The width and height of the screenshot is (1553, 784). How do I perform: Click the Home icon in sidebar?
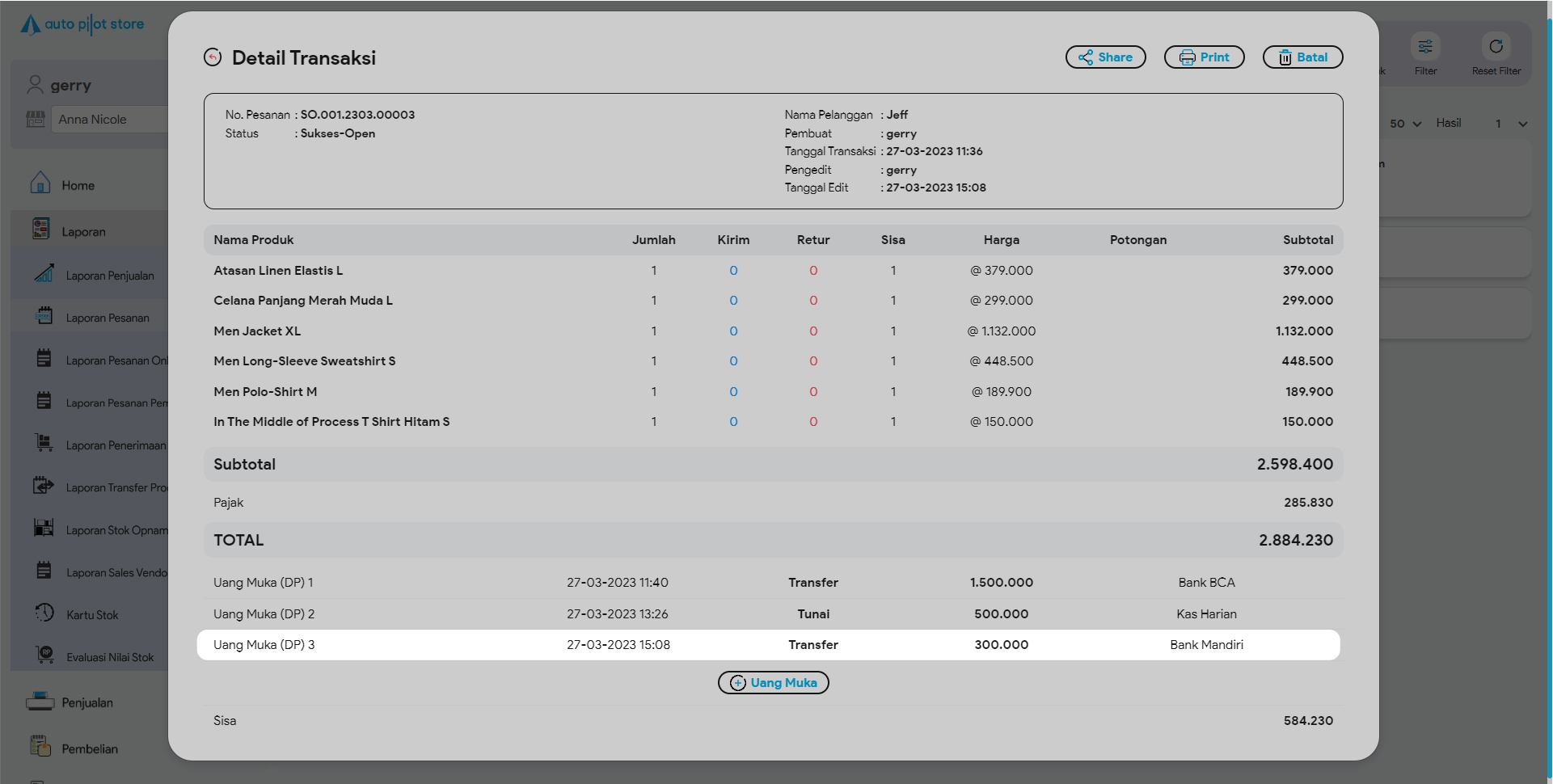[40, 184]
